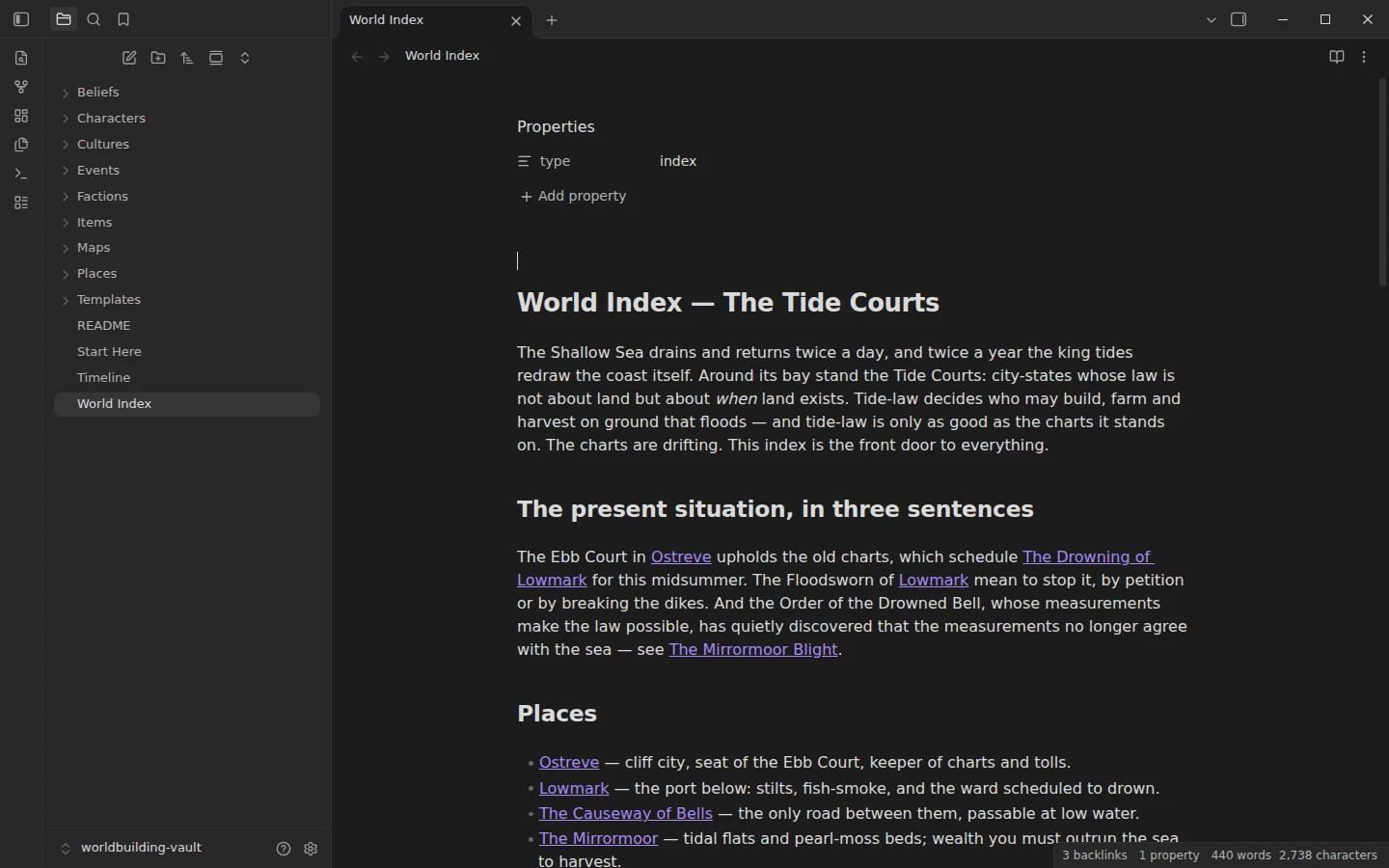Follow The Mirrormoor Blight link
Screen dimensions: 1389x868
753,650
